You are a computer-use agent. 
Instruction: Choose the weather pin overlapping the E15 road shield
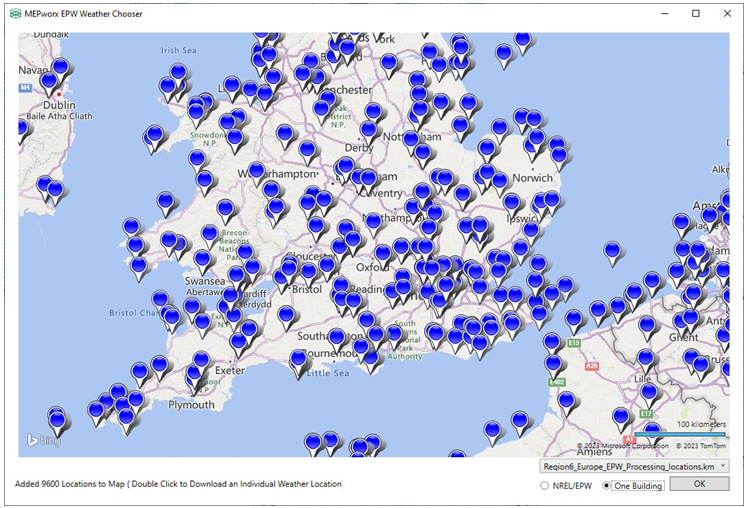[x=574, y=320]
